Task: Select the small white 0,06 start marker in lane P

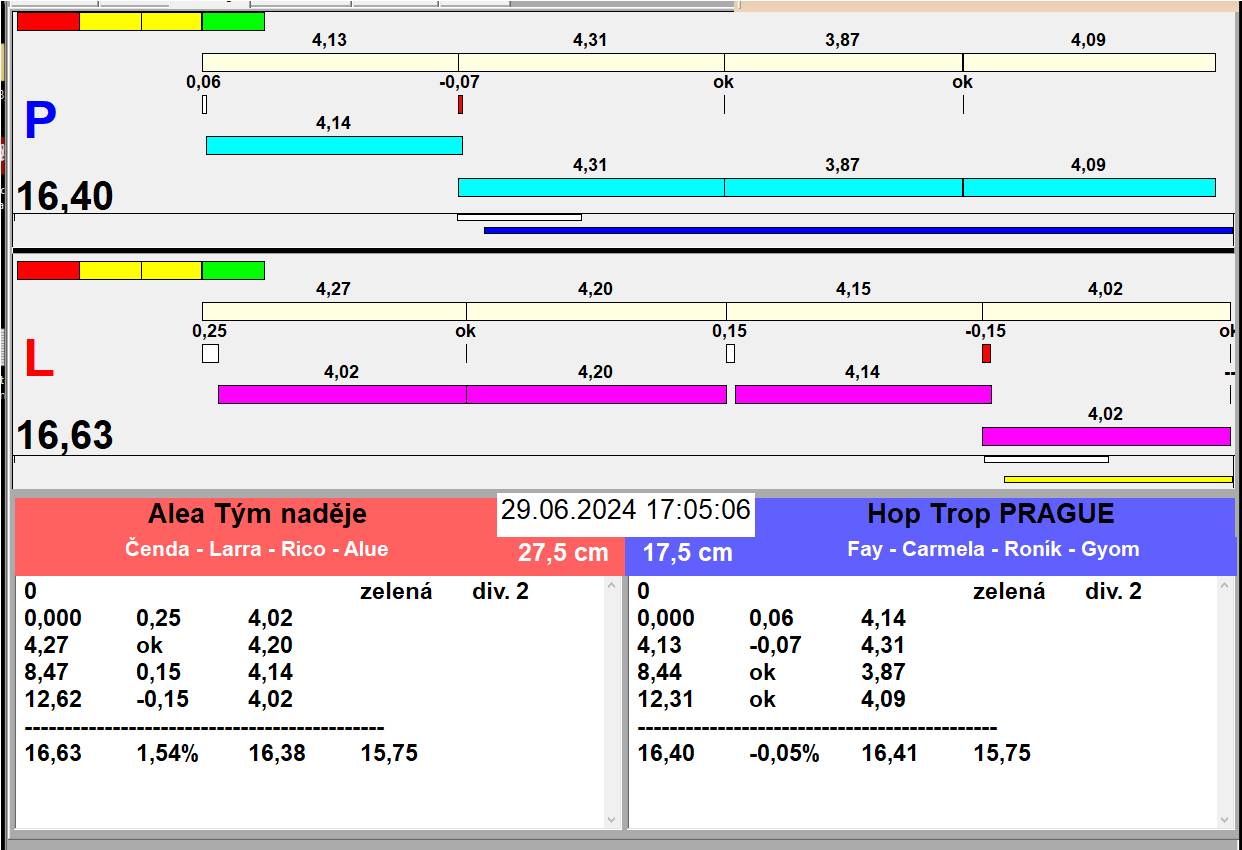Action: click(x=204, y=104)
